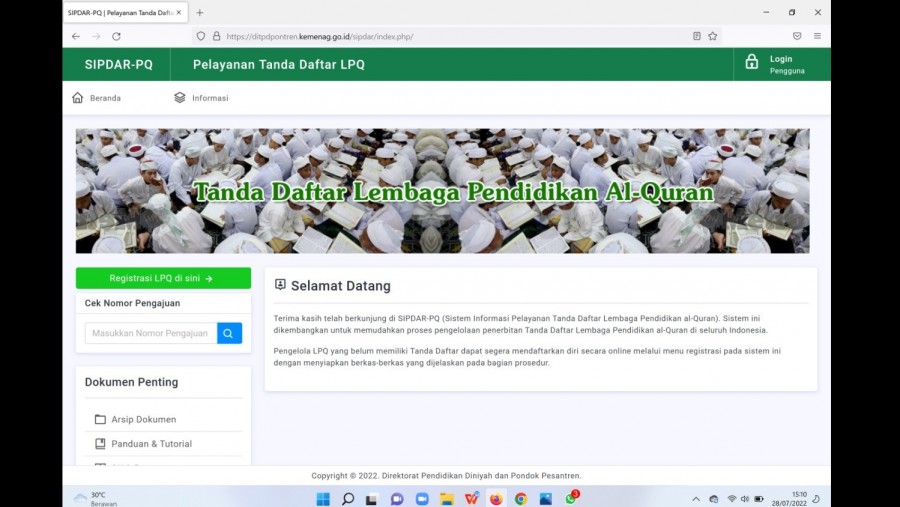900x507 pixels.
Task: Open Arsip Dokumen link
Action: [143, 419]
